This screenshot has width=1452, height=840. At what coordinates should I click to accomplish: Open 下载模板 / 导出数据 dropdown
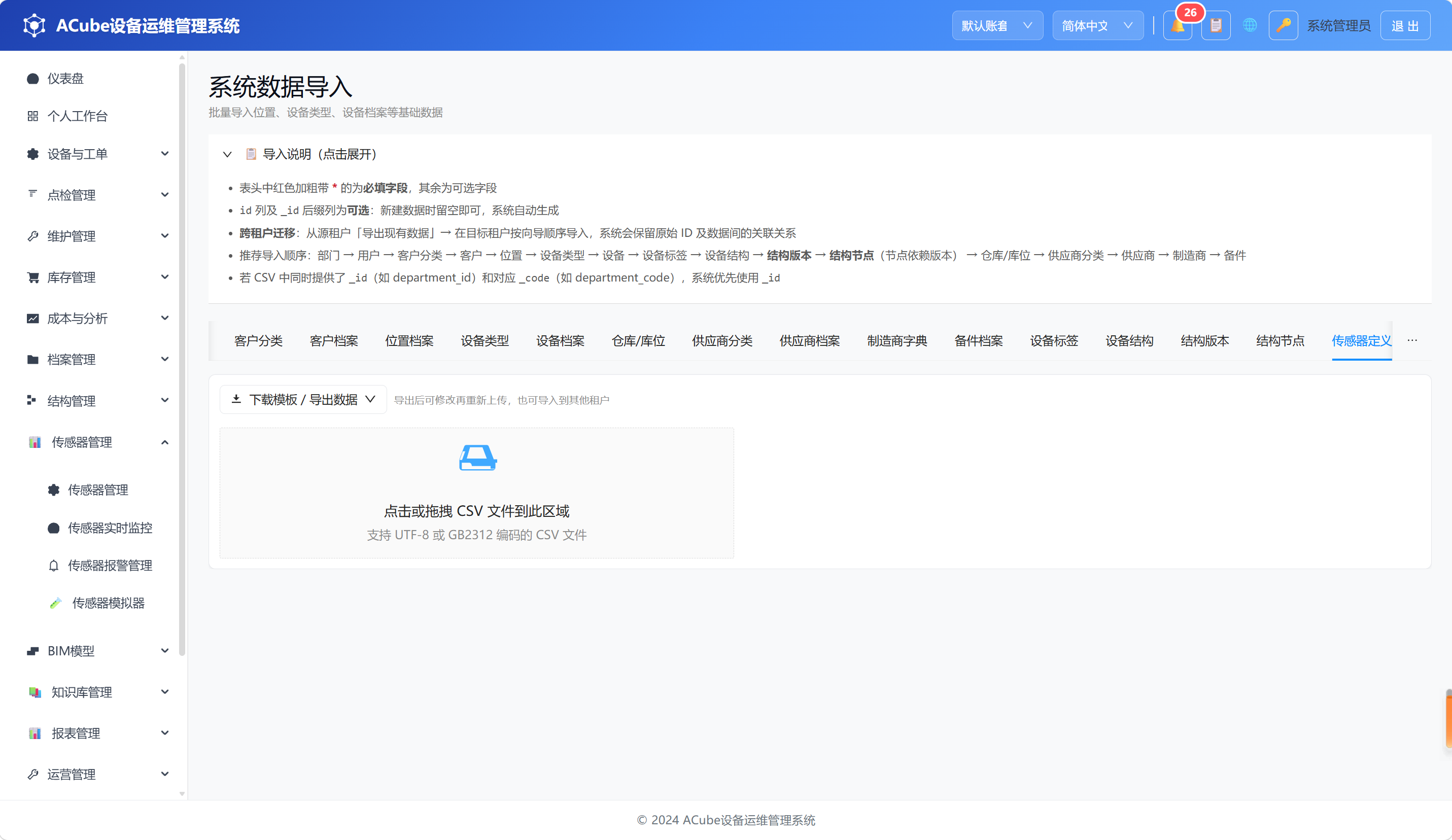(x=303, y=399)
